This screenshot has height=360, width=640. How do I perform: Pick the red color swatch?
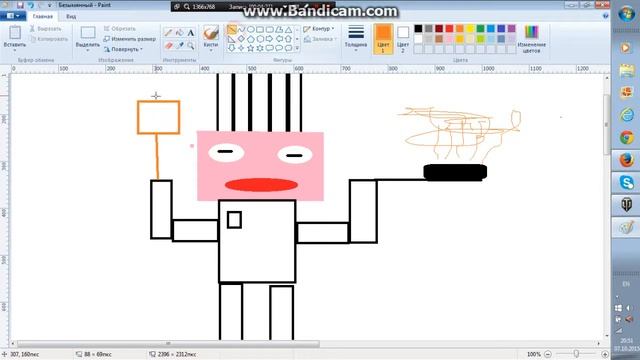[449, 28]
